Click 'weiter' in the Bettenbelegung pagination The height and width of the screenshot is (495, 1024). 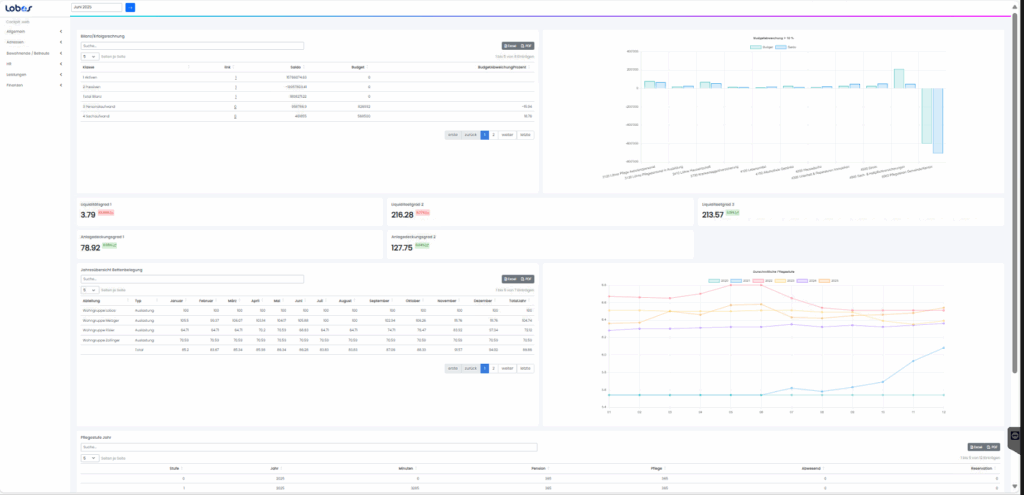point(507,368)
